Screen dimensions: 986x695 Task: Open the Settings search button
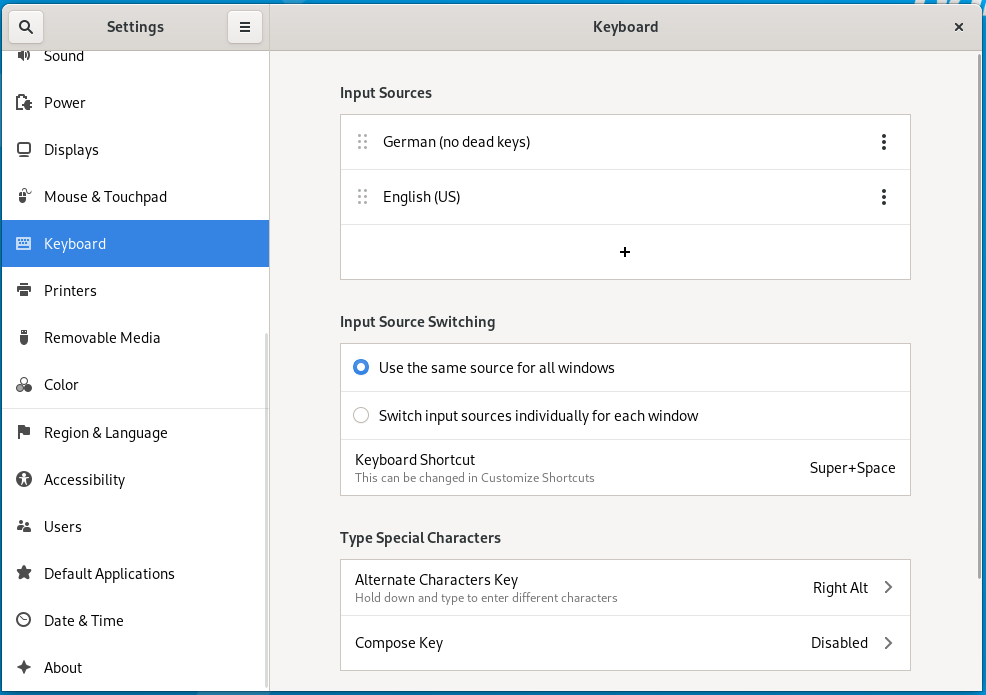[26, 26]
